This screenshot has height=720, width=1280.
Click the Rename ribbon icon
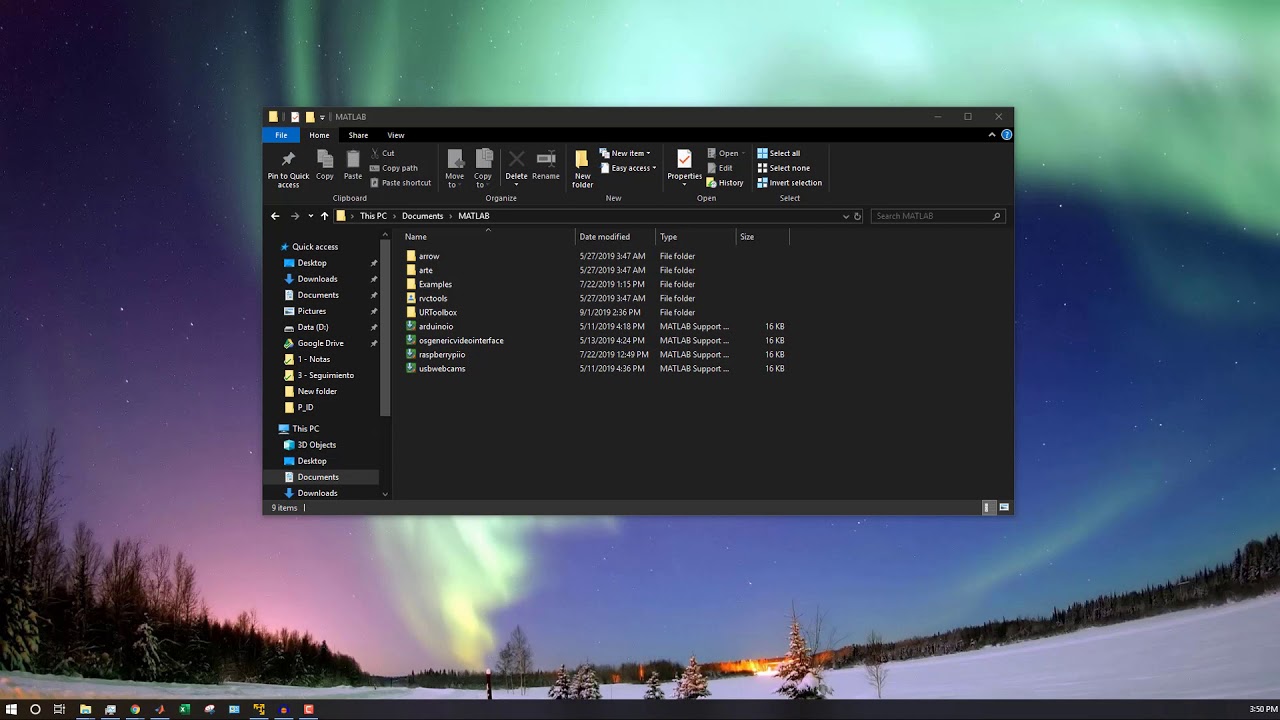(546, 159)
